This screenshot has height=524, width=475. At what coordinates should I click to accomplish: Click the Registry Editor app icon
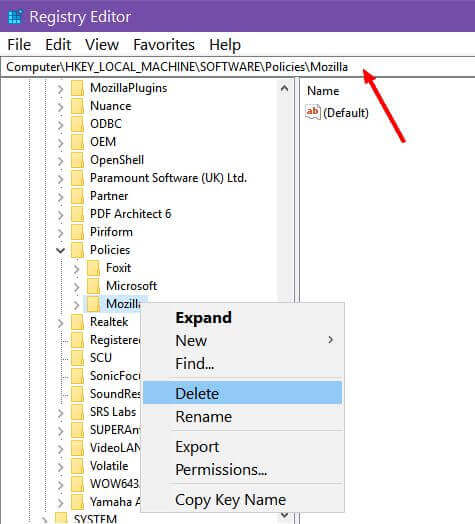15,17
